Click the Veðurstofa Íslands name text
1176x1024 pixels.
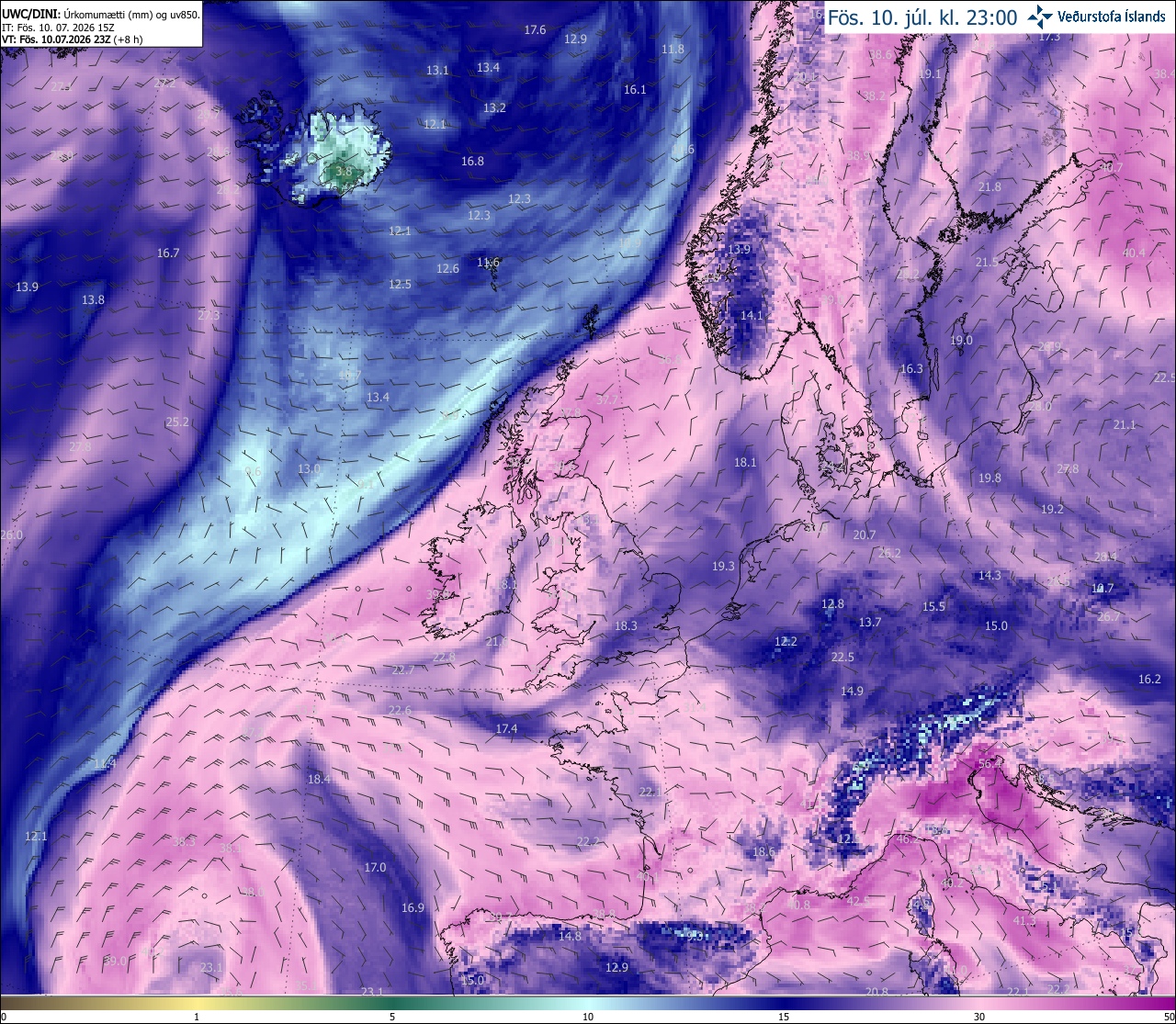pos(1111,17)
